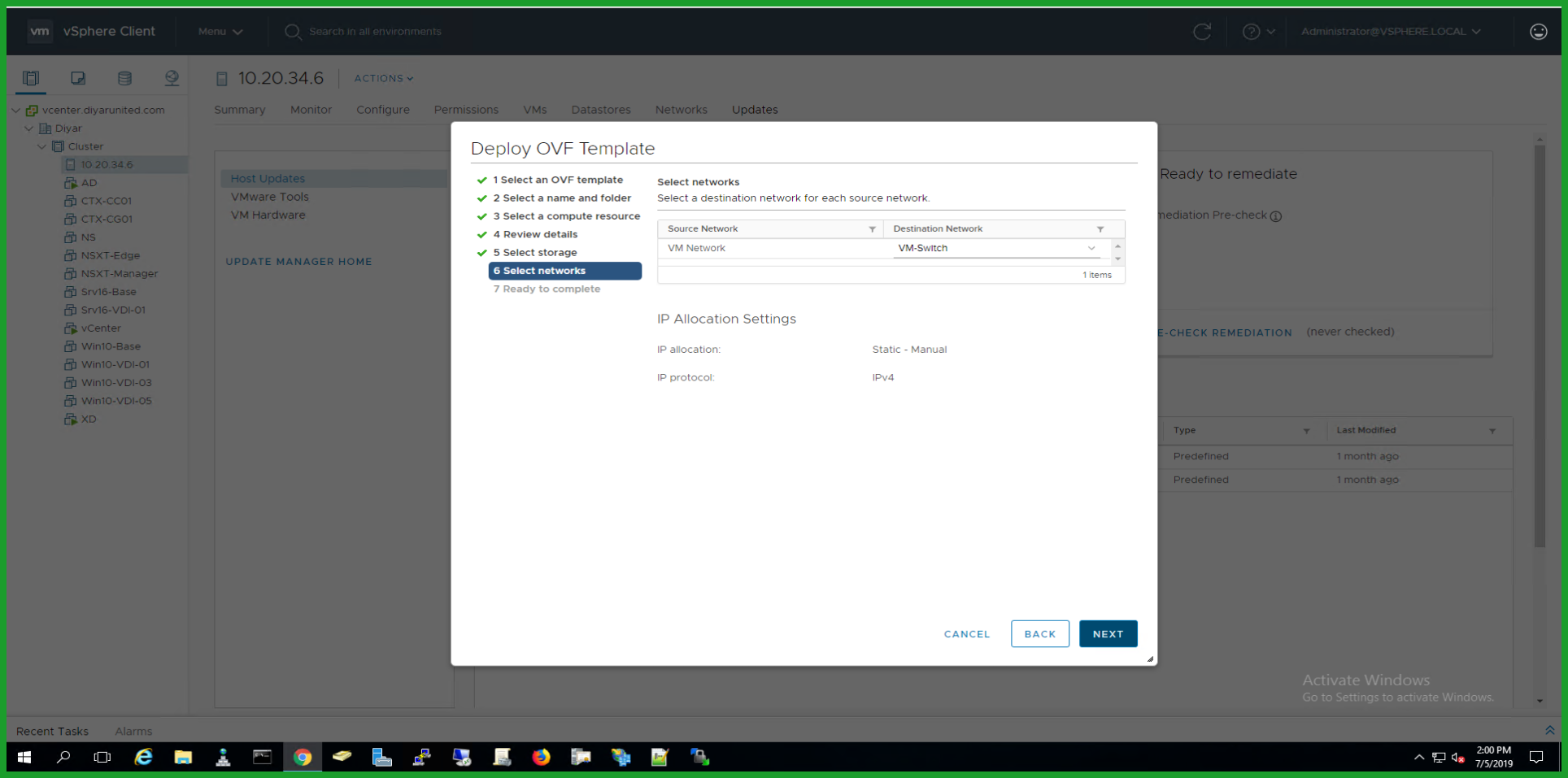
Task: Click UPDATE MANAGER HOME link
Action: 298,262
